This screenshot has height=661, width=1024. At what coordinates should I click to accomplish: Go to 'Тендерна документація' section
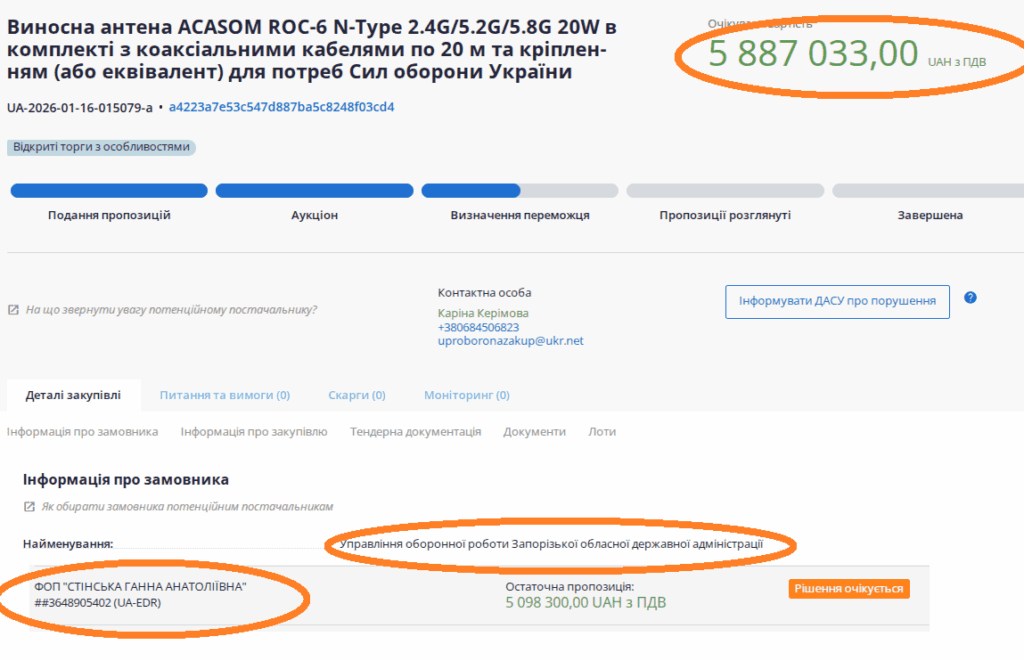(415, 432)
